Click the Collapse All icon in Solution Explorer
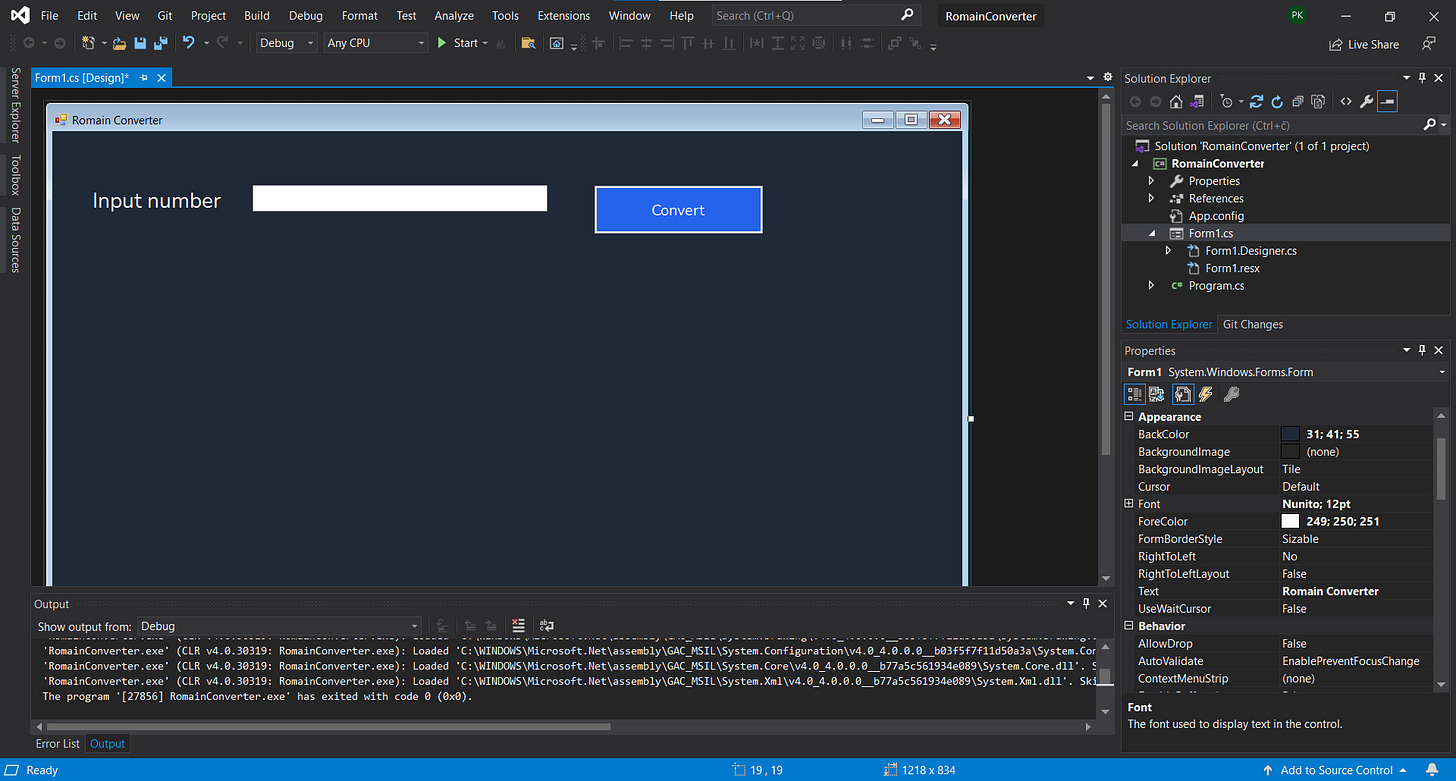 [1298, 101]
